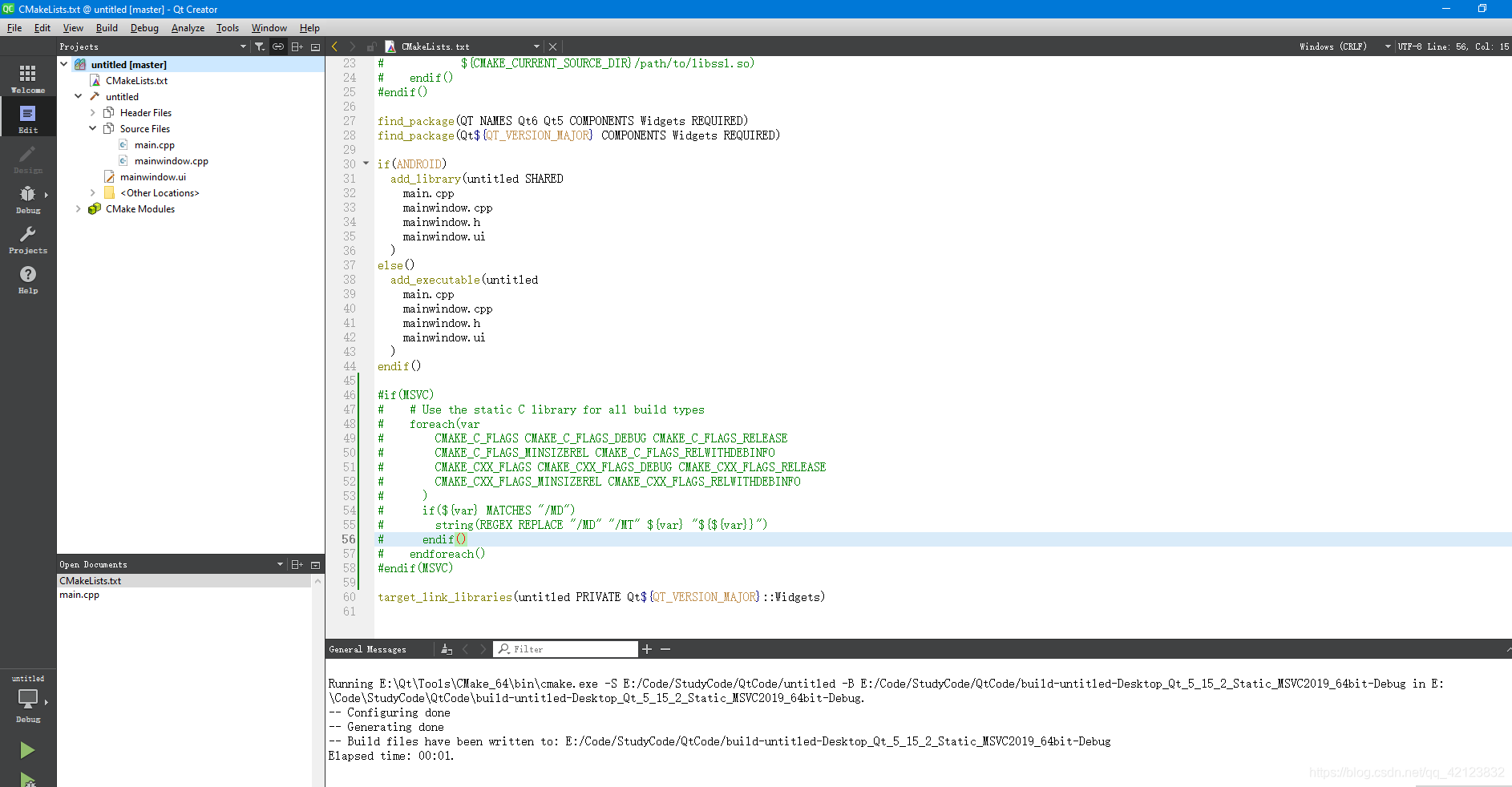Viewport: 1512px width, 787px height.
Task: Expand the Header Files folder
Action: [x=94, y=112]
